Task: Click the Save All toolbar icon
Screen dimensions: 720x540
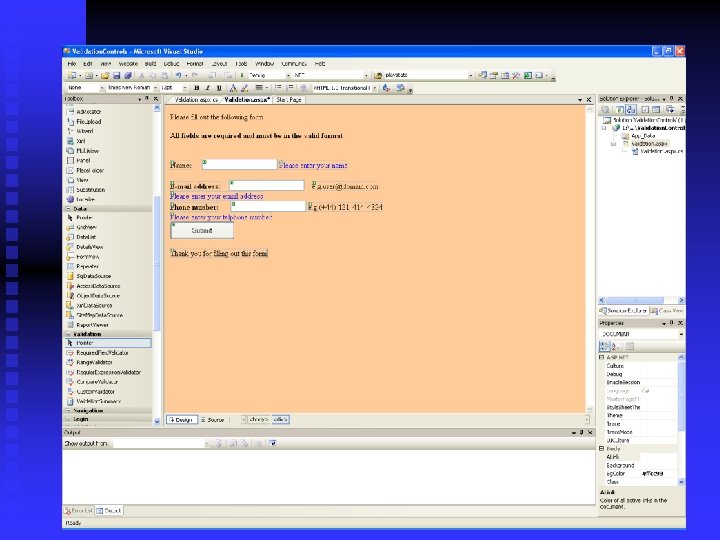Action: tap(128, 75)
